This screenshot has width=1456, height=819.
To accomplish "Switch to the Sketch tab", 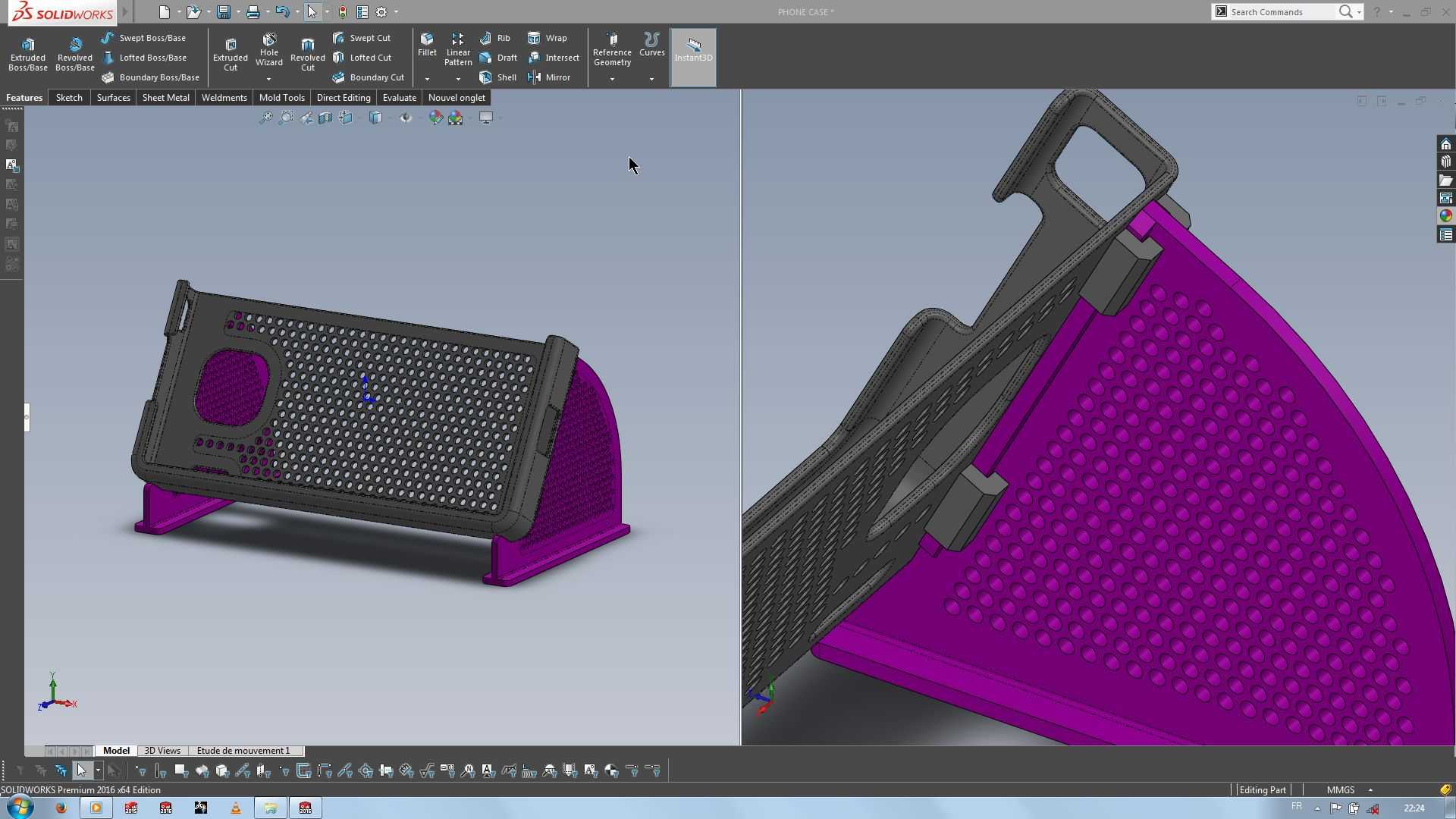I will coord(69,98).
